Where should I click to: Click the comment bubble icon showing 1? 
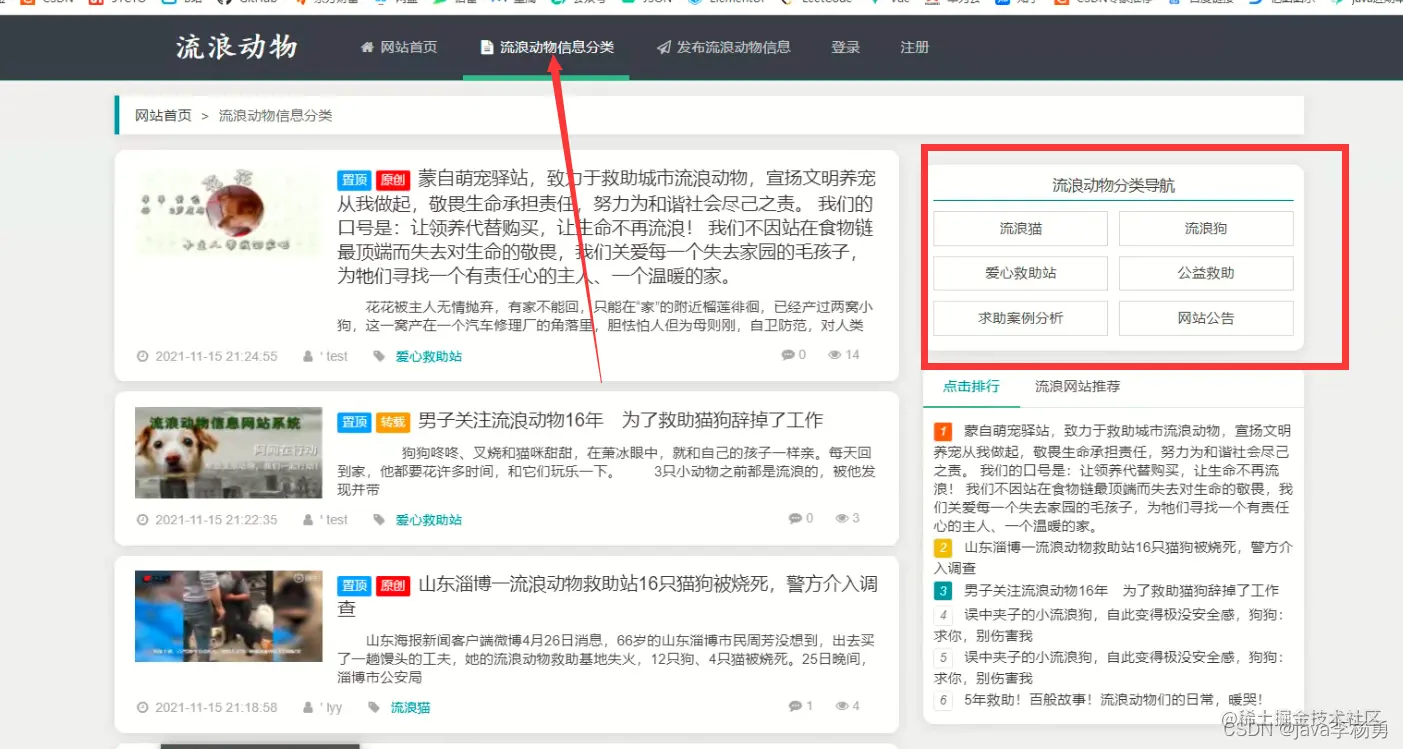[x=795, y=706]
